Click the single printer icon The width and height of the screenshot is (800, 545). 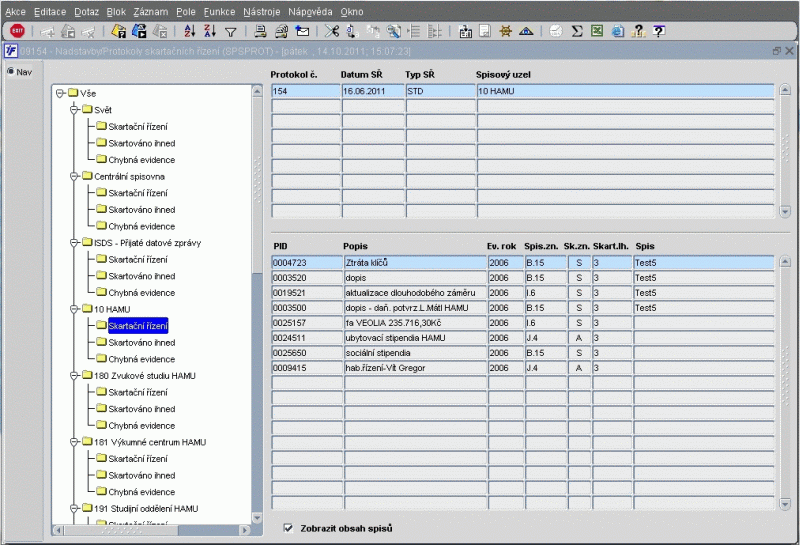tap(260, 32)
